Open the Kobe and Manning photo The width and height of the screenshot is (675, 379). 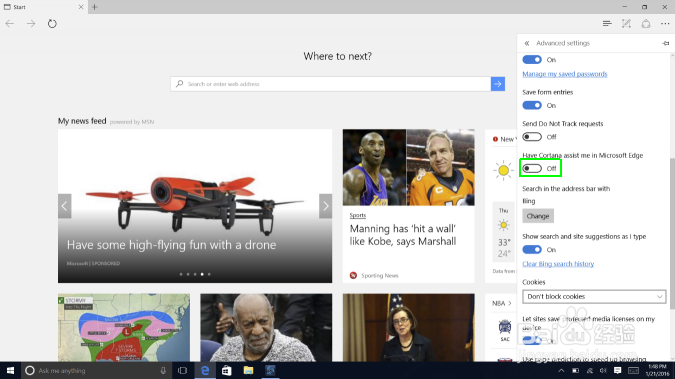point(409,167)
